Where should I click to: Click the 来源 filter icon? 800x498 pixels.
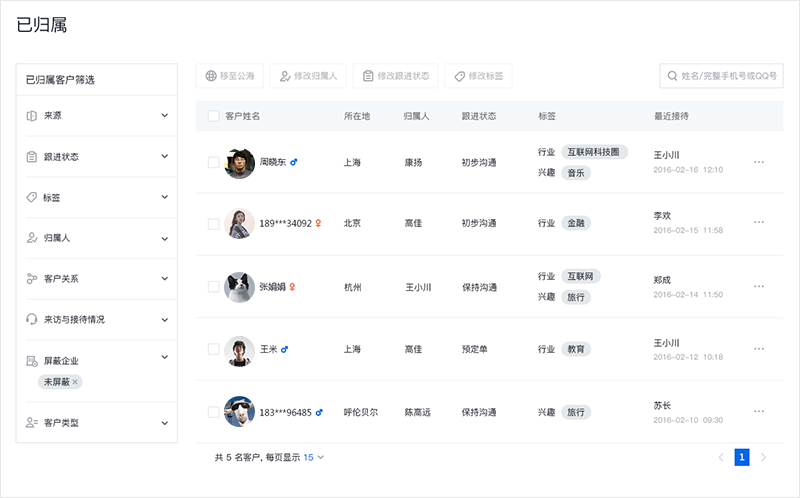[32, 116]
